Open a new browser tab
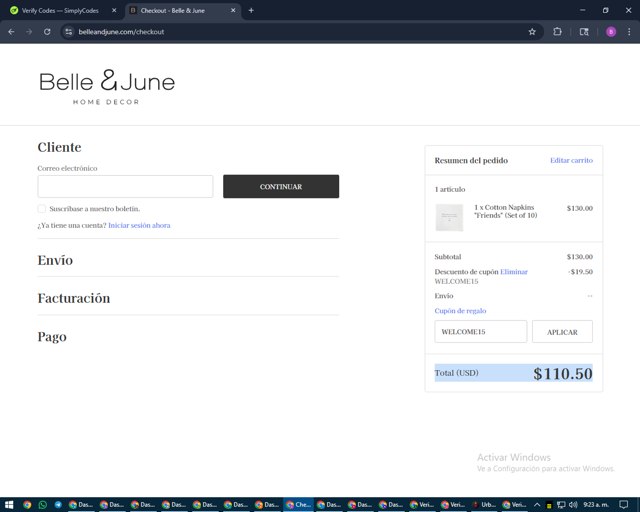The width and height of the screenshot is (640, 512). click(251, 10)
